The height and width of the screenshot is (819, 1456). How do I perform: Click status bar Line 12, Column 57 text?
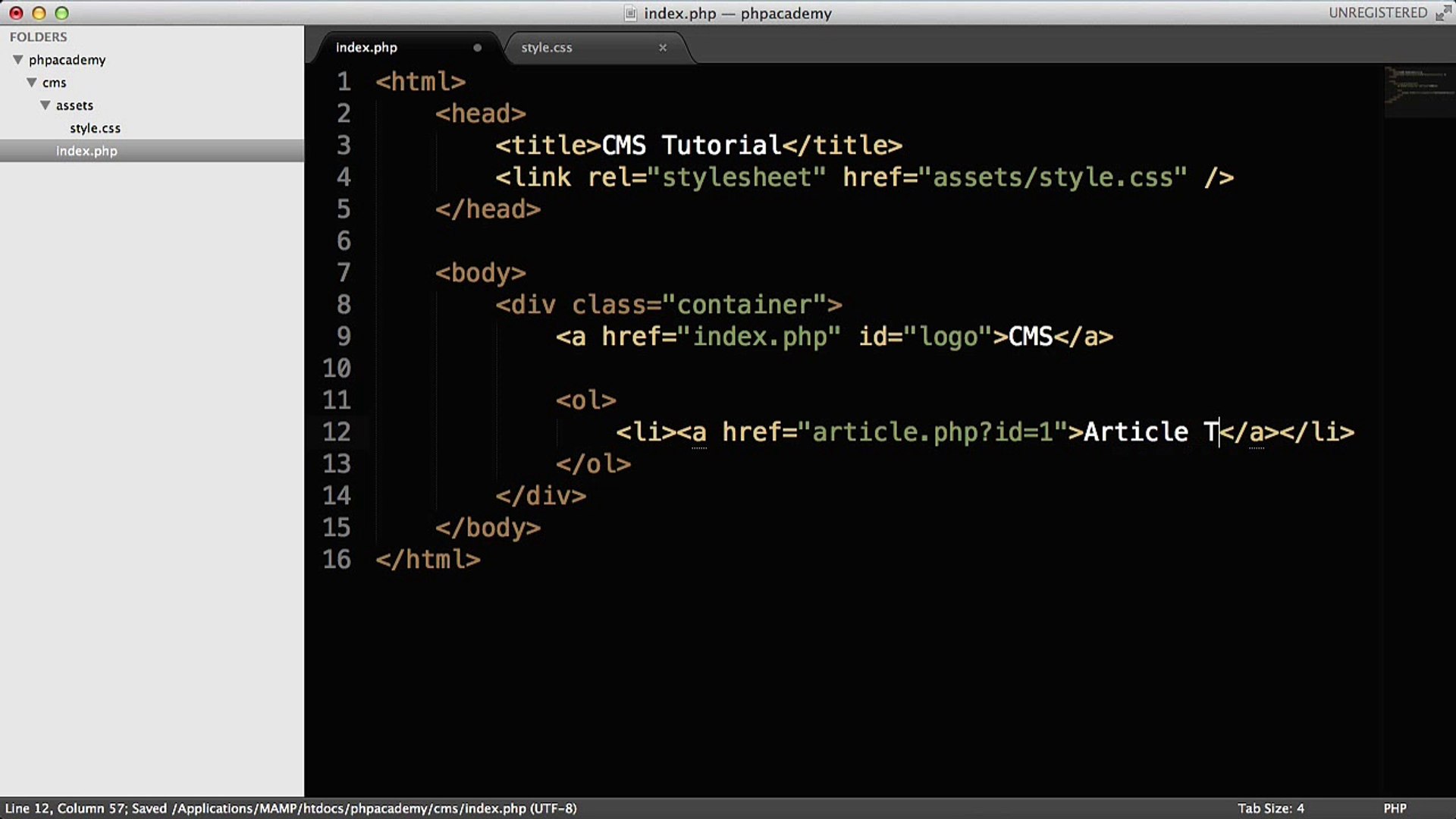(66, 808)
